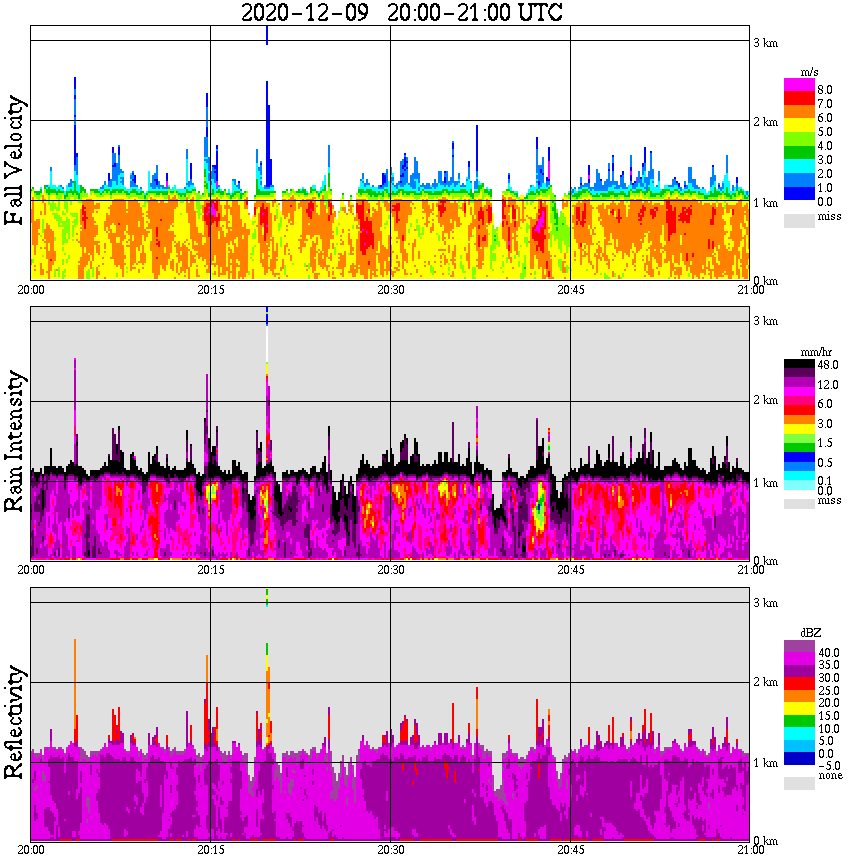Screen dimensions: 850x868
Task: Pick the yellow swatch in the m/s legend
Action: pos(799,125)
